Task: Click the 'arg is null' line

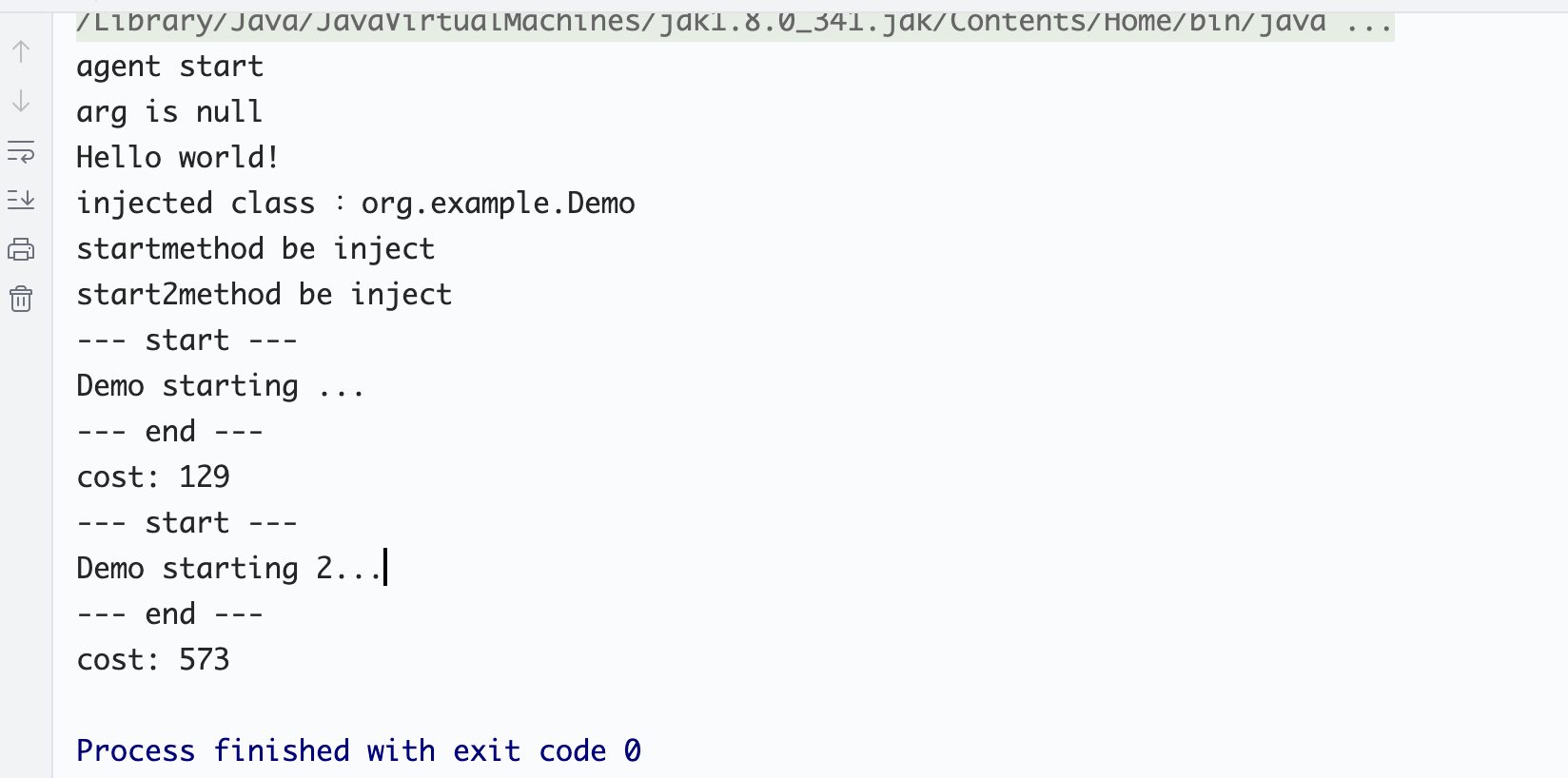Action: [168, 112]
